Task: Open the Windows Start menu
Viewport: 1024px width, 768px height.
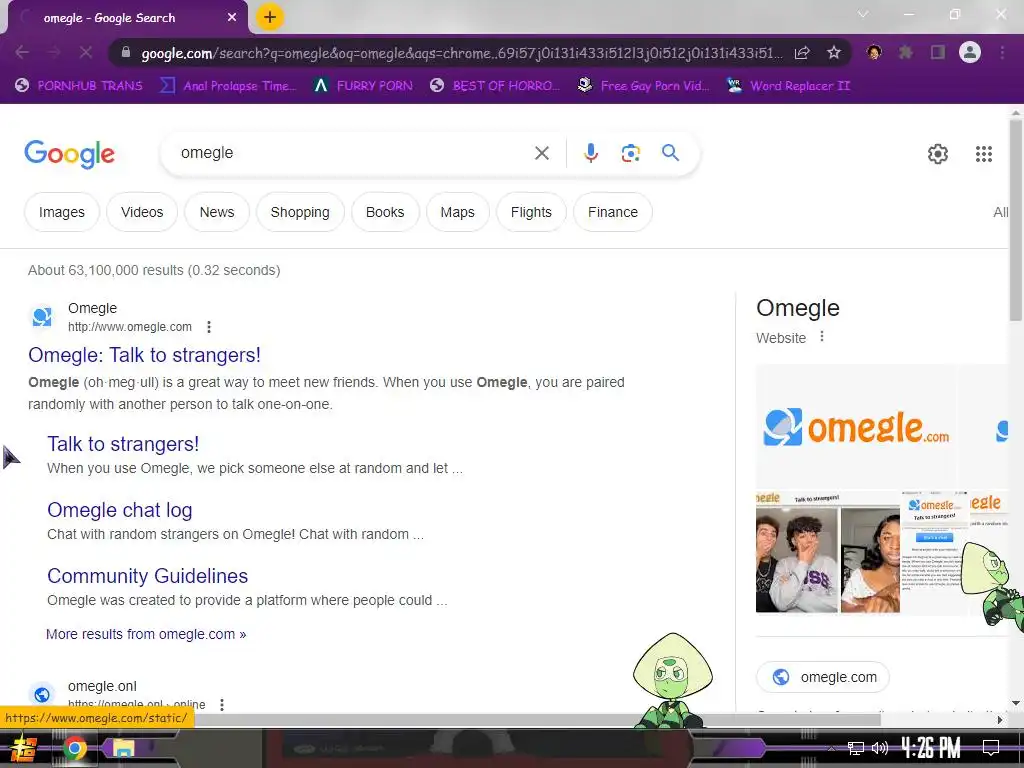Action: click(x=24, y=748)
